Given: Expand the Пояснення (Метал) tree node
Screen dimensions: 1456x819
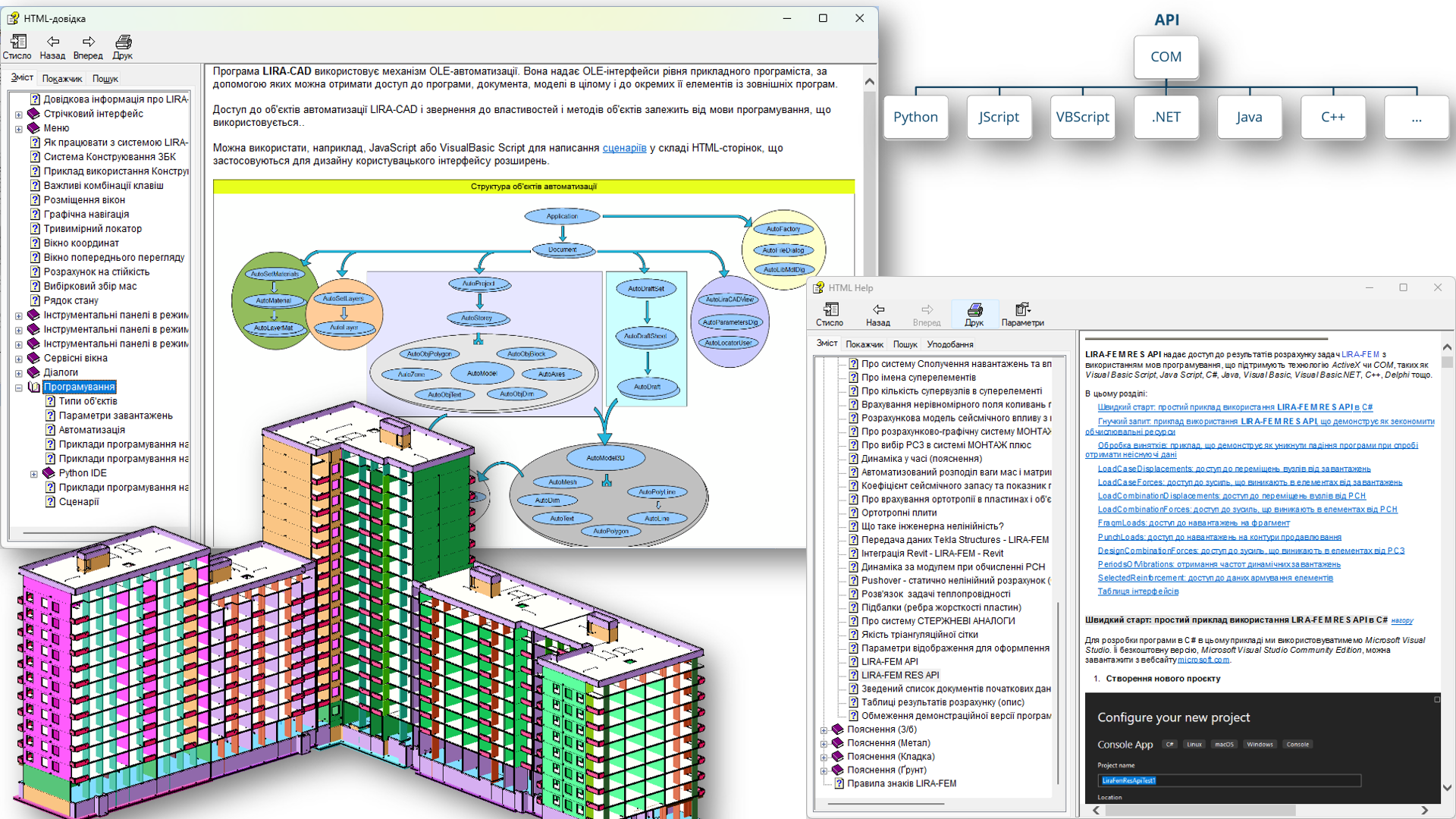Looking at the screenshot, I should point(824,744).
